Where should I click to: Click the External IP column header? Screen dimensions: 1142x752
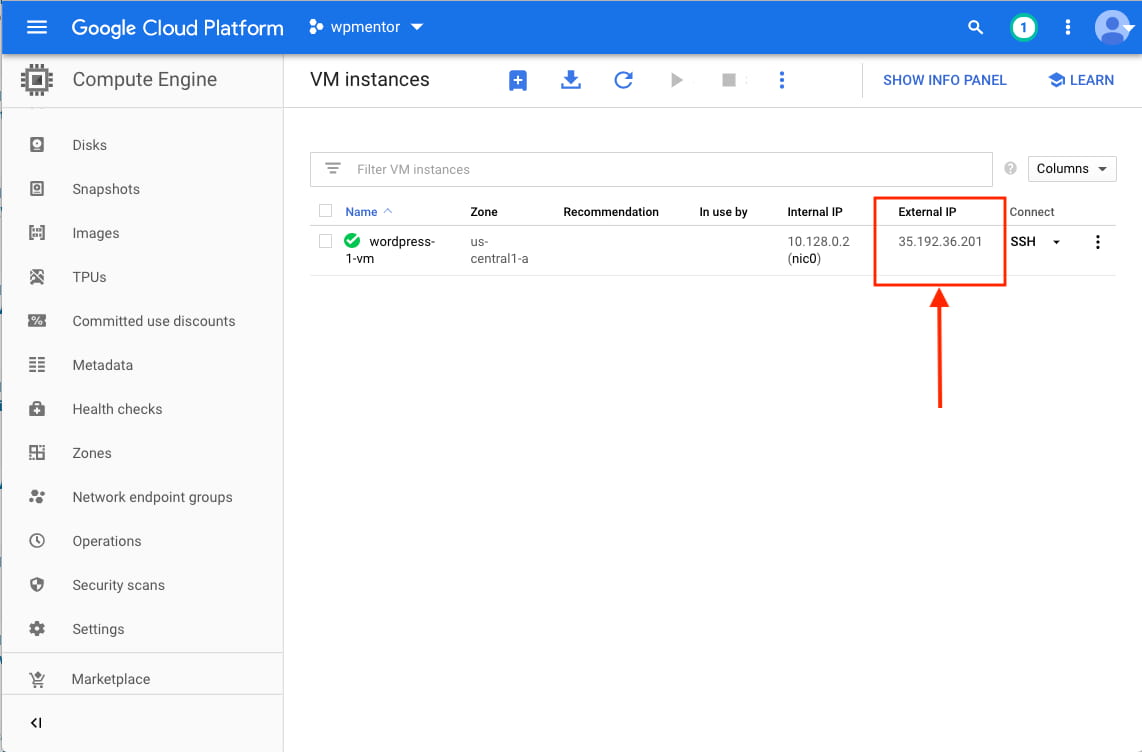point(926,212)
